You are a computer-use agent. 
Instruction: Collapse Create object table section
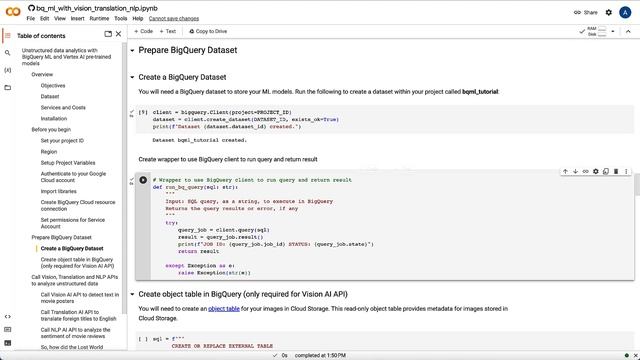132,294
